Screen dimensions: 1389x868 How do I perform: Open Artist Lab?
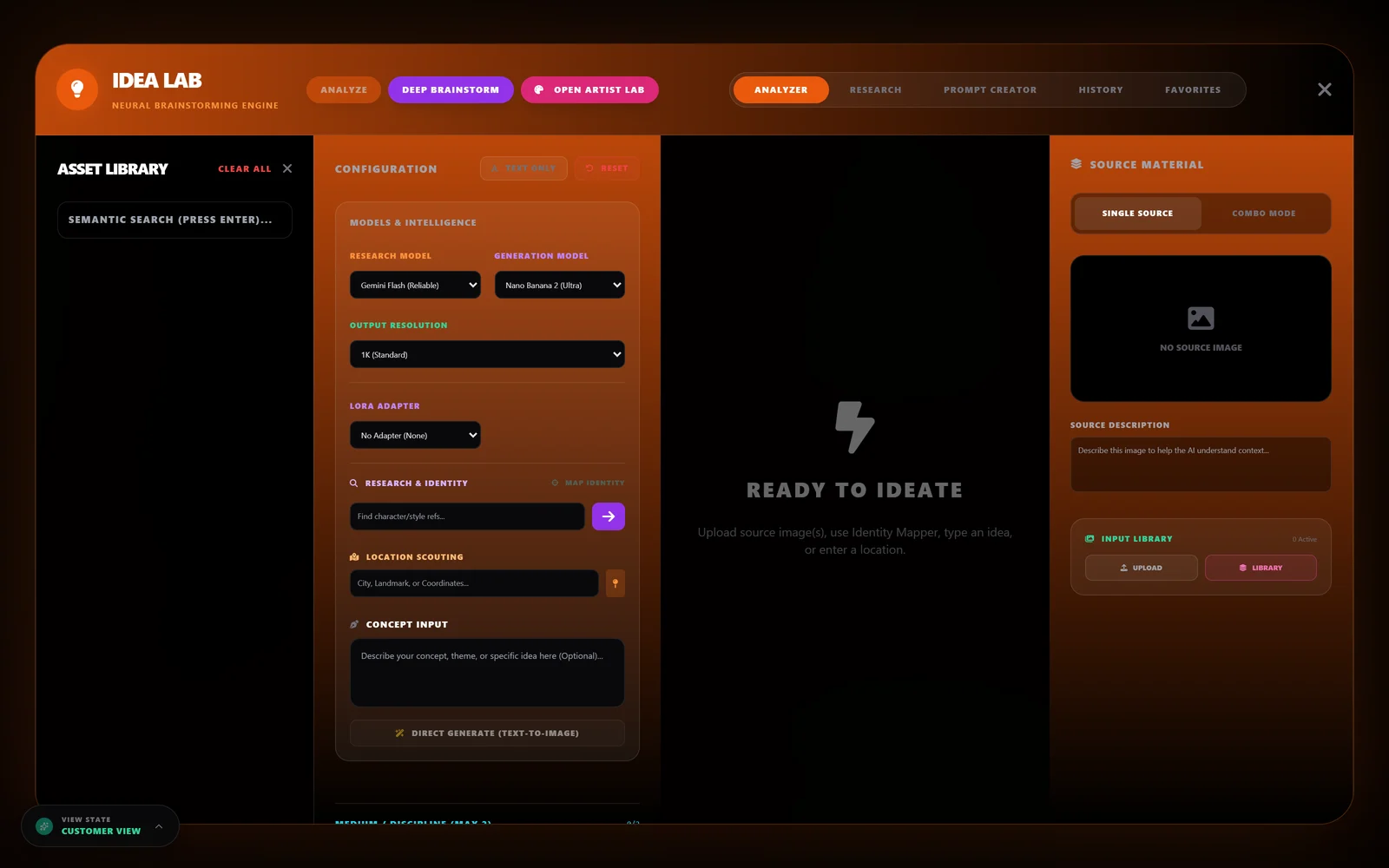point(589,89)
